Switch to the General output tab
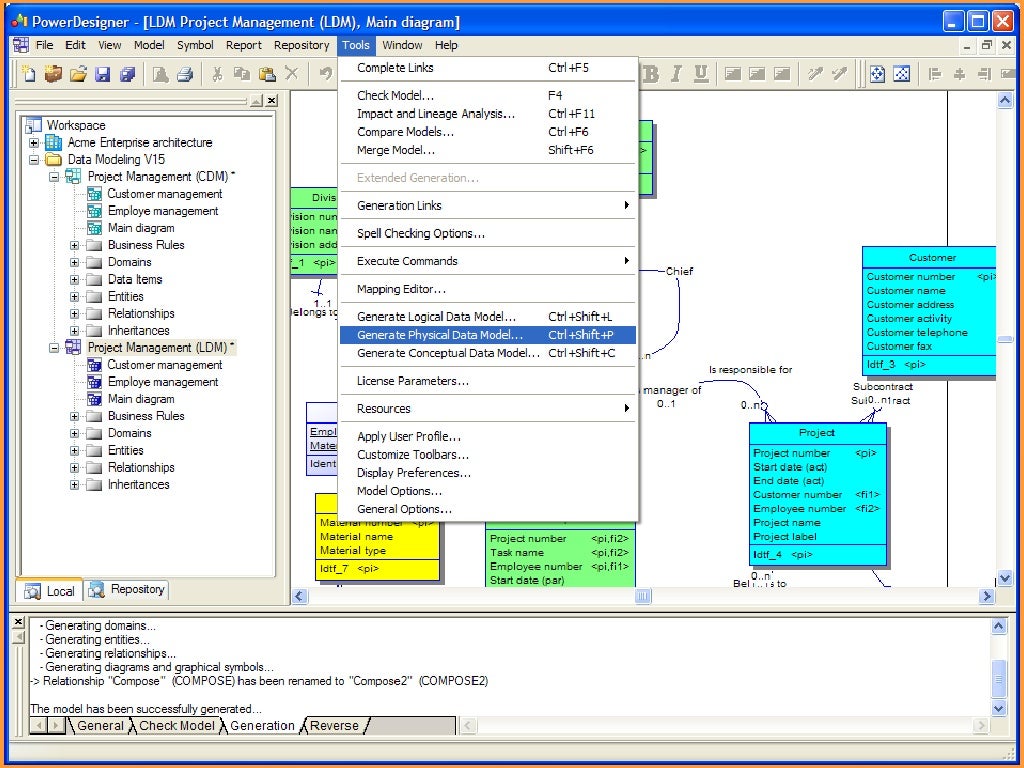Viewport: 1024px width, 768px height. pos(100,726)
